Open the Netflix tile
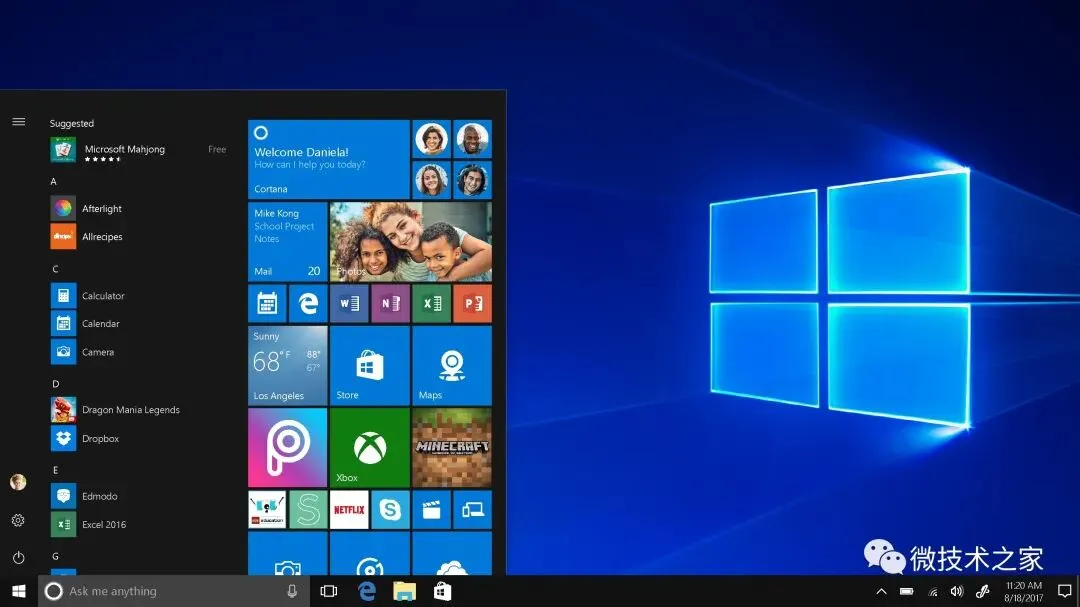 pyautogui.click(x=348, y=509)
